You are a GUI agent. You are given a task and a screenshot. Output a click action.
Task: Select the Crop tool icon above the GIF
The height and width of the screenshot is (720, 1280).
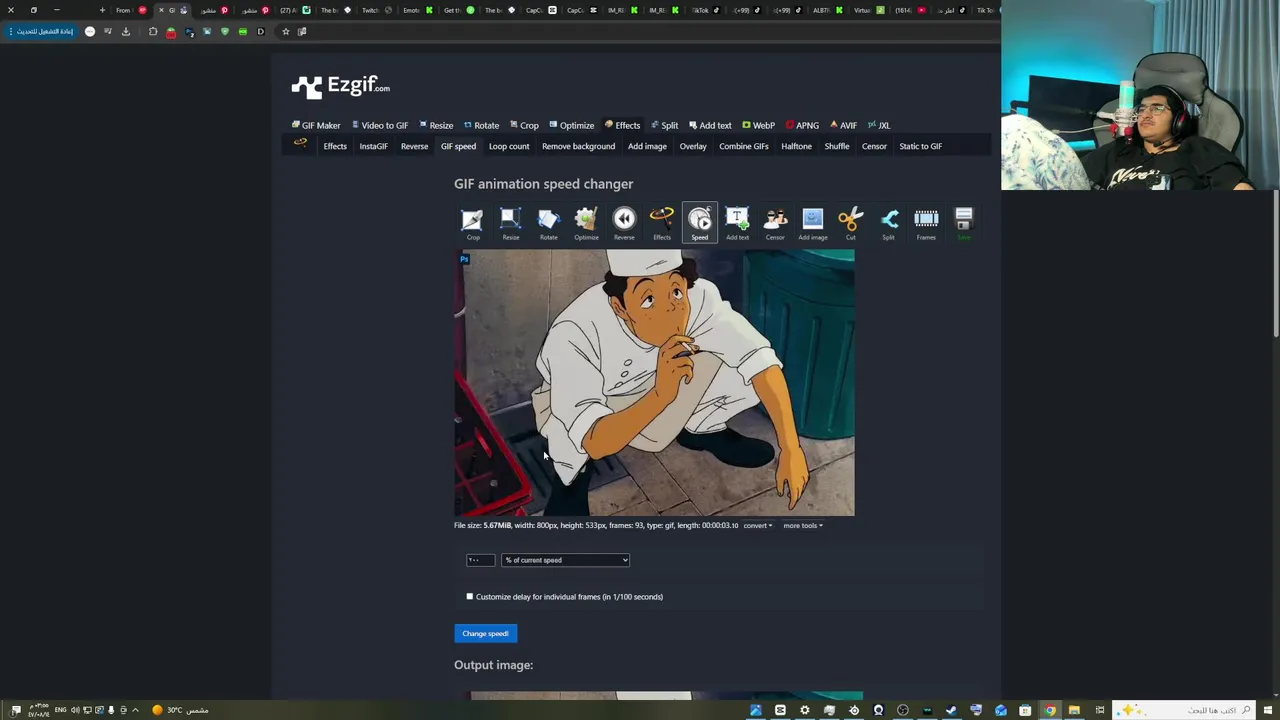coord(472,223)
